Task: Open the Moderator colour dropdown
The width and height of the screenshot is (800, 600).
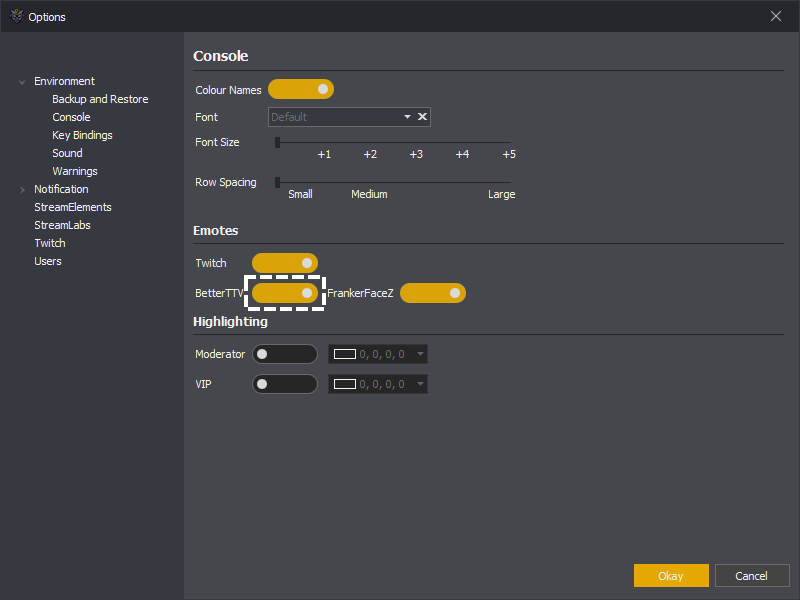Action: coord(420,354)
